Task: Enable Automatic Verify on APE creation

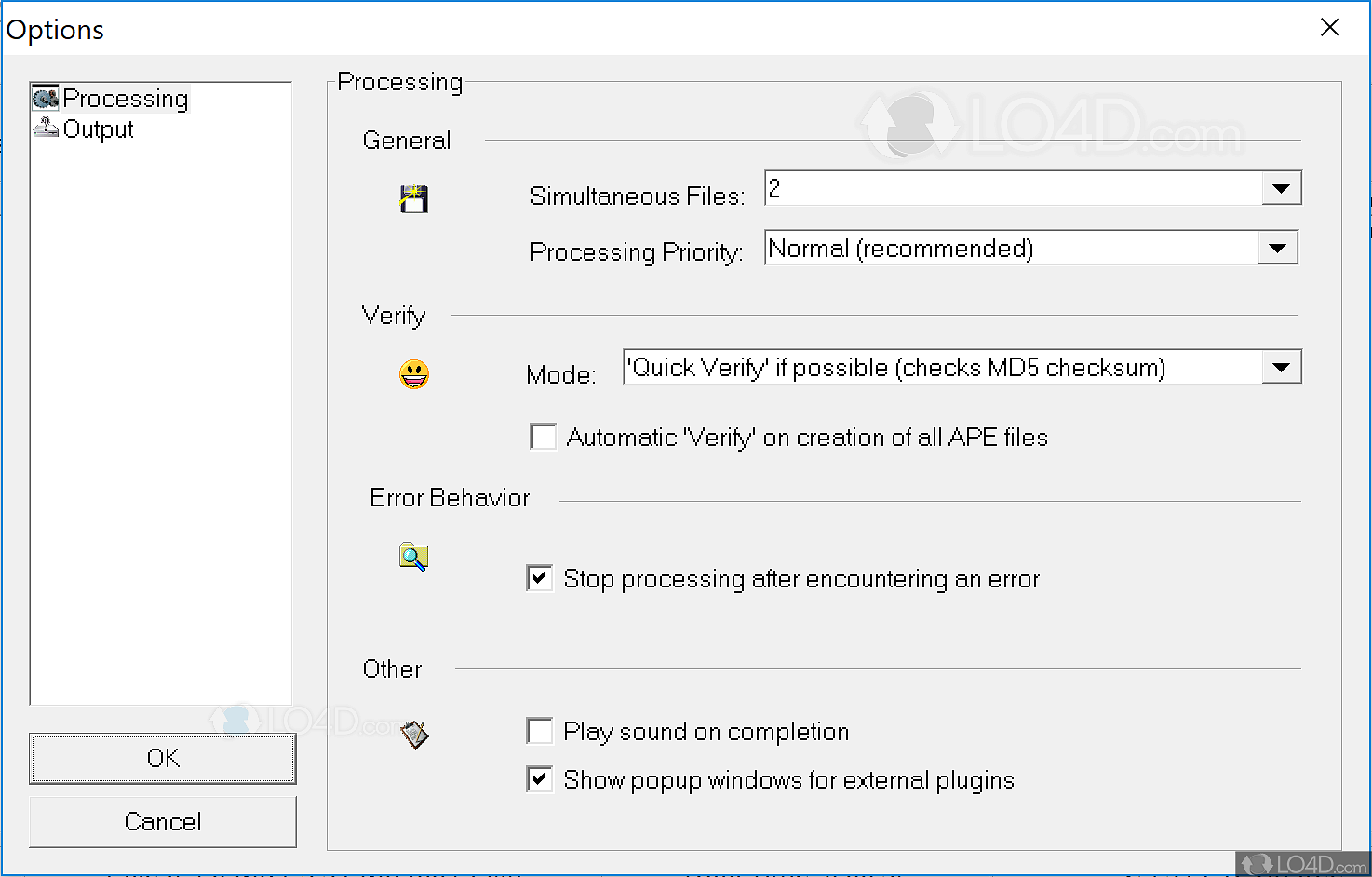Action: click(543, 437)
